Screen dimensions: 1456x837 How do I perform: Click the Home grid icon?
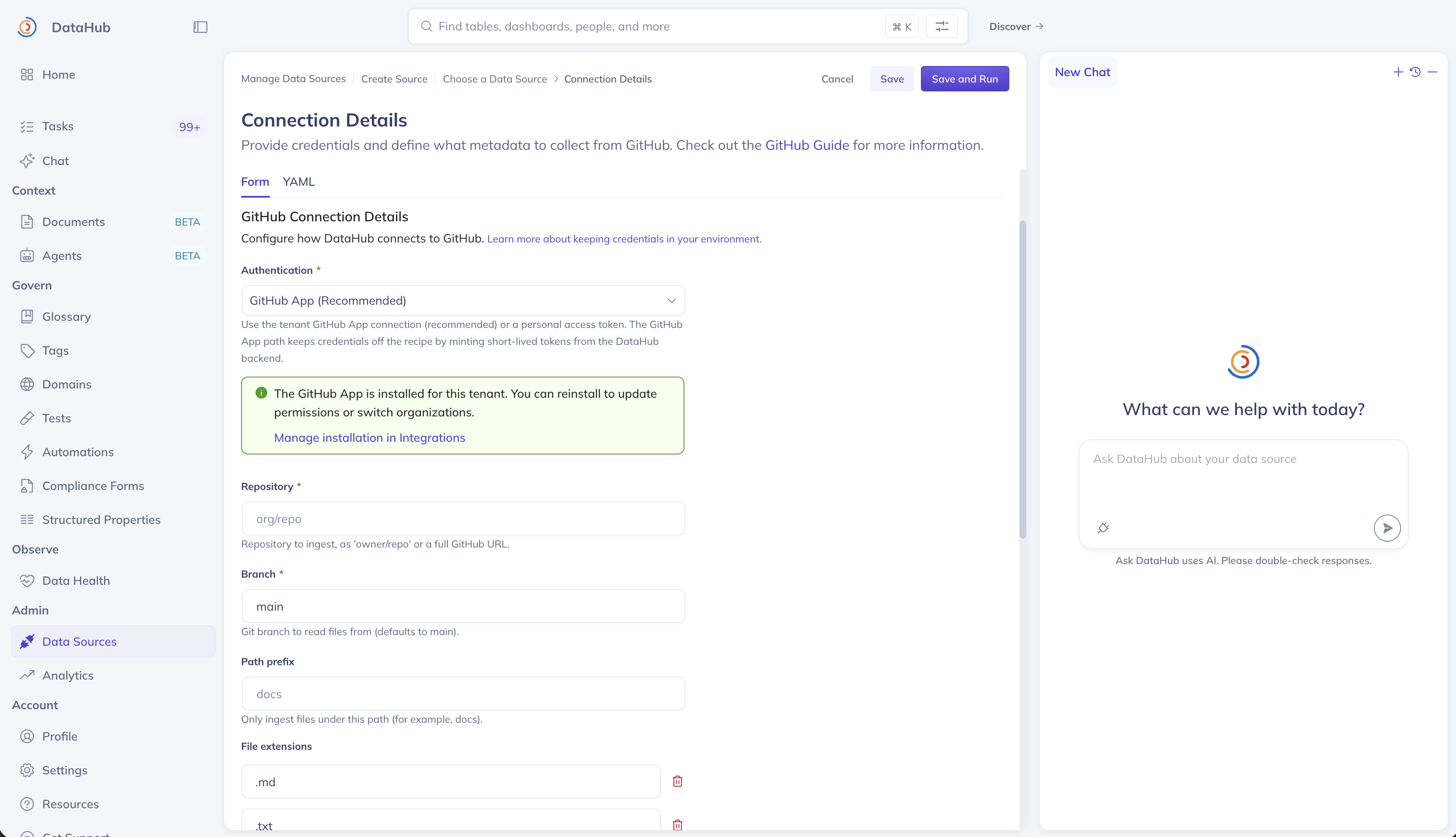27,75
